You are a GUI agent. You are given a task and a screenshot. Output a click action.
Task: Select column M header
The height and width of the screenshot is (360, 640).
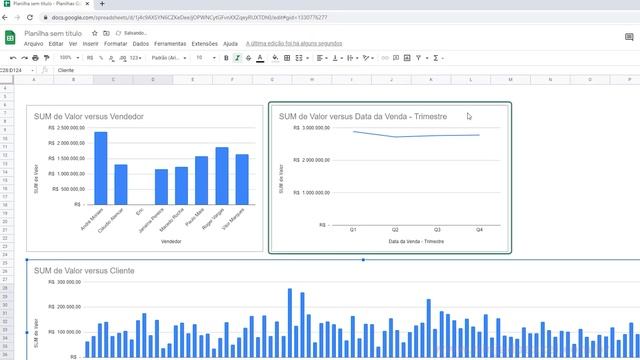(x=510, y=80)
